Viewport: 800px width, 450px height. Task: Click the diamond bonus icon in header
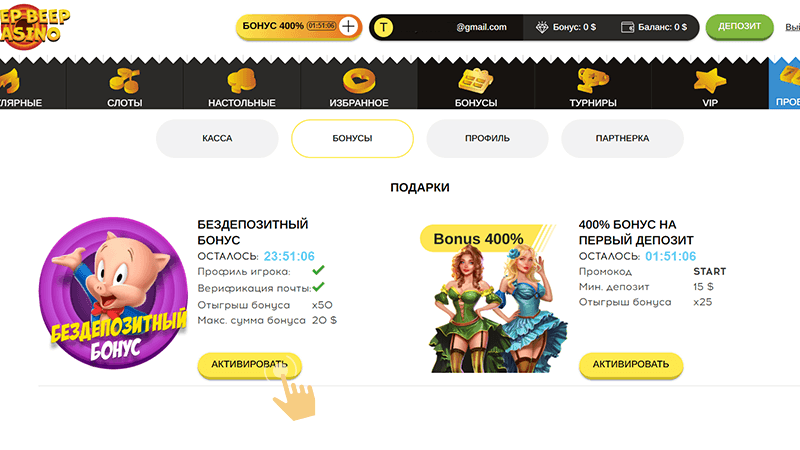coord(541,27)
